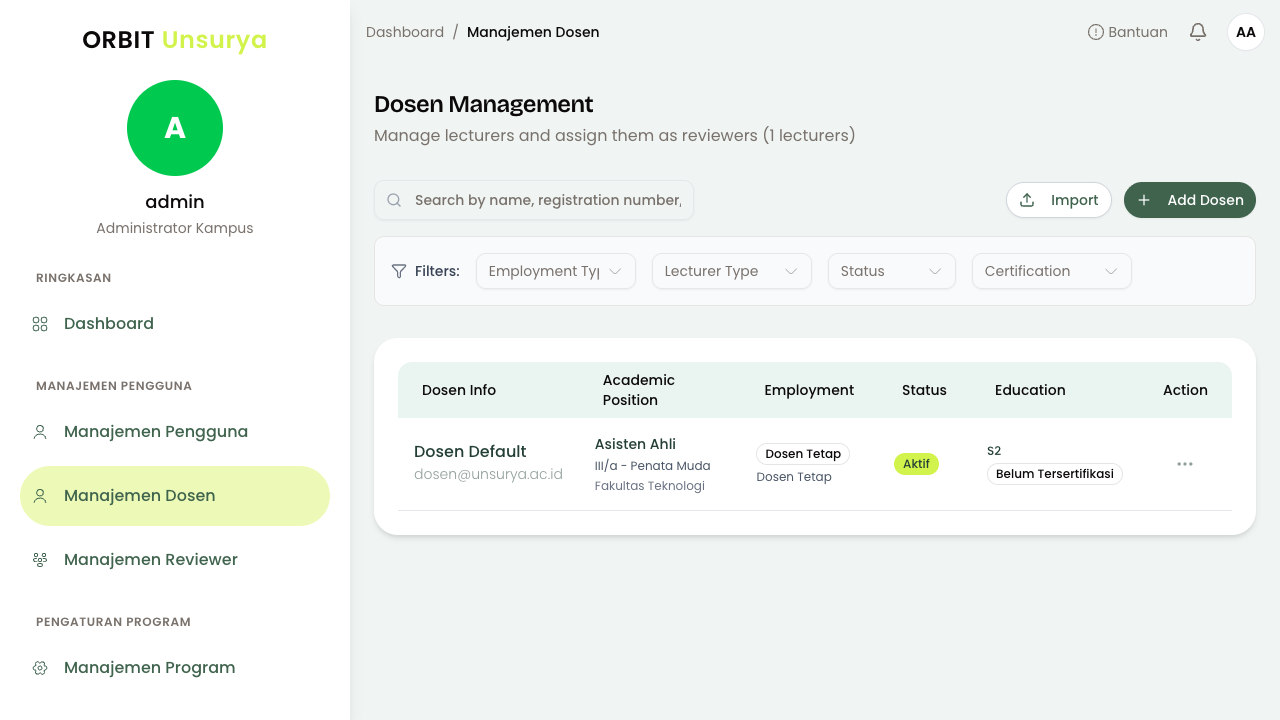Click the Manajemen Reviewer group icon
The image size is (1280, 720).
(40, 560)
